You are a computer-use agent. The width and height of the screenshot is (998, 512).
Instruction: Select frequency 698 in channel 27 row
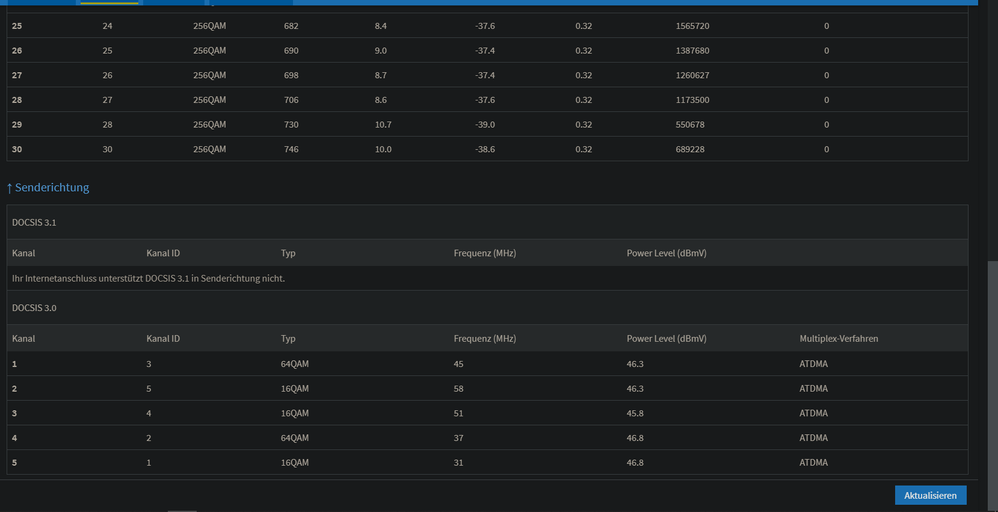(291, 75)
